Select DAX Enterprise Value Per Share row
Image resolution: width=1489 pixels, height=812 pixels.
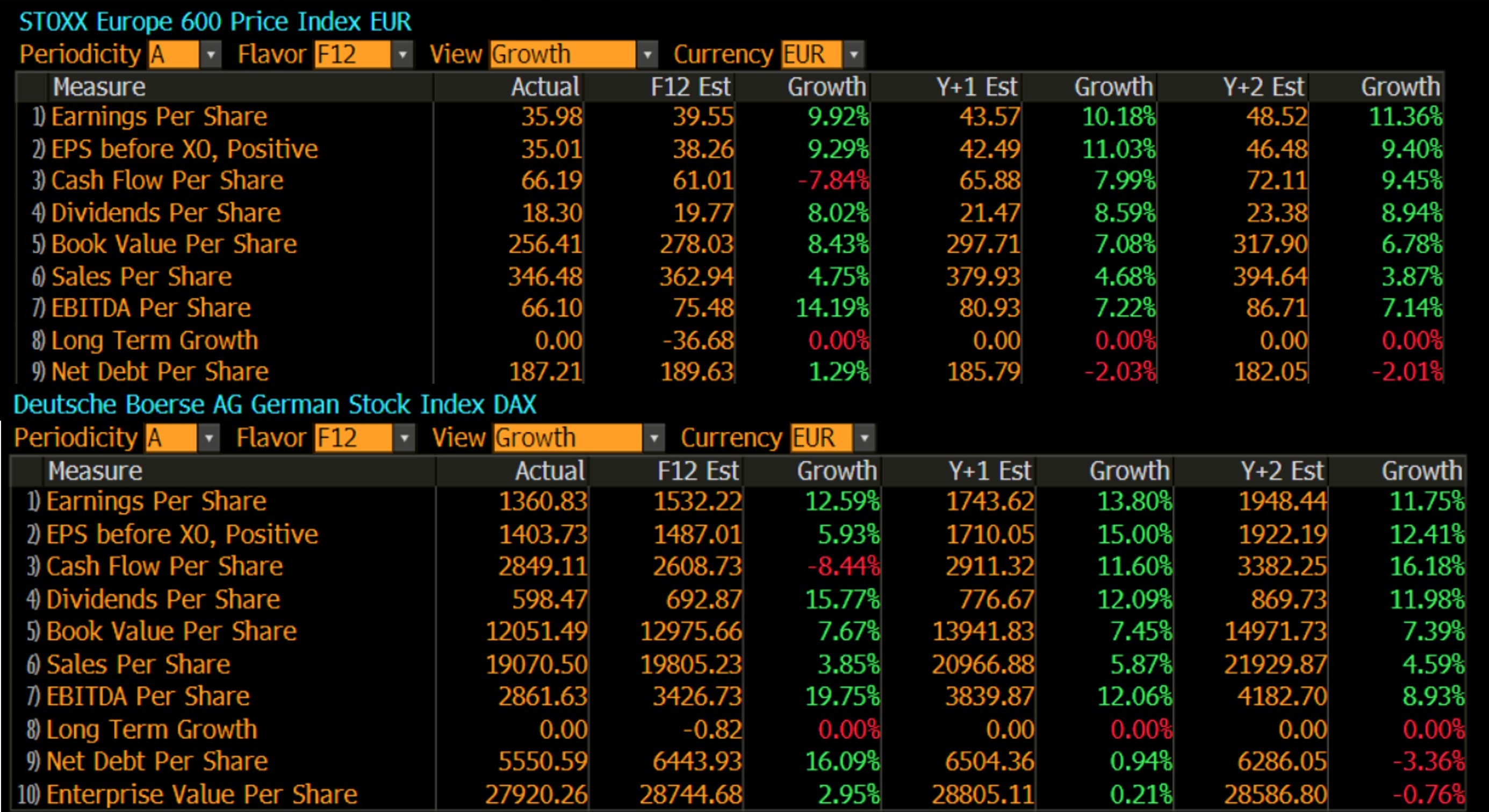(x=201, y=795)
